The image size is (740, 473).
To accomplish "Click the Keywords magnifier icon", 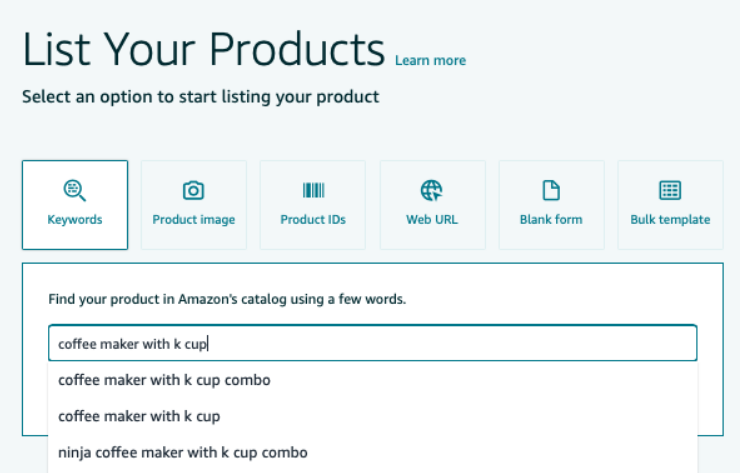I will (74, 190).
